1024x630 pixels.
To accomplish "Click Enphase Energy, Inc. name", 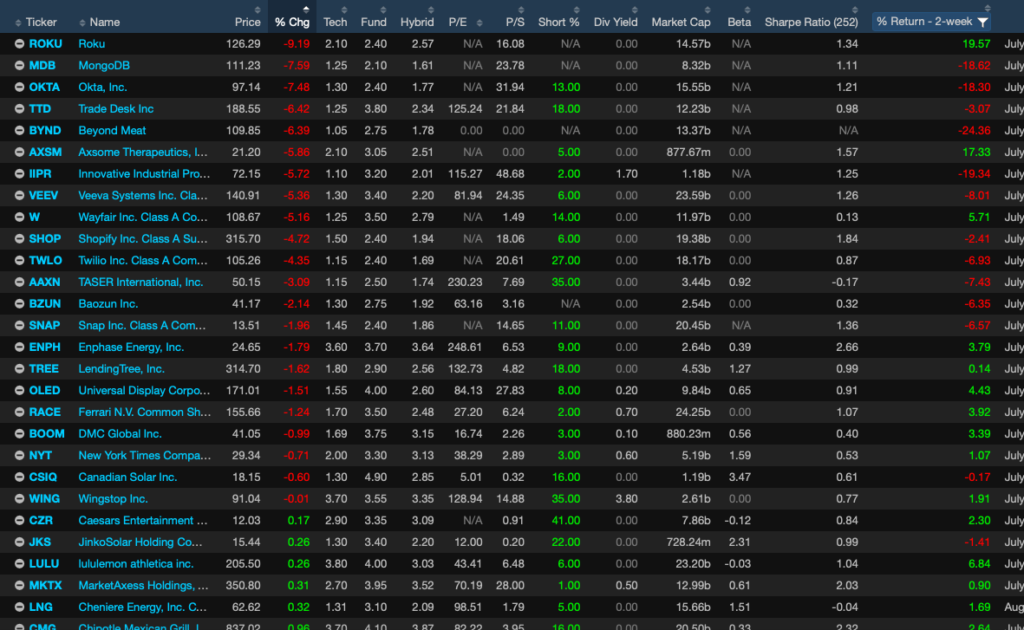I will click(x=131, y=347).
